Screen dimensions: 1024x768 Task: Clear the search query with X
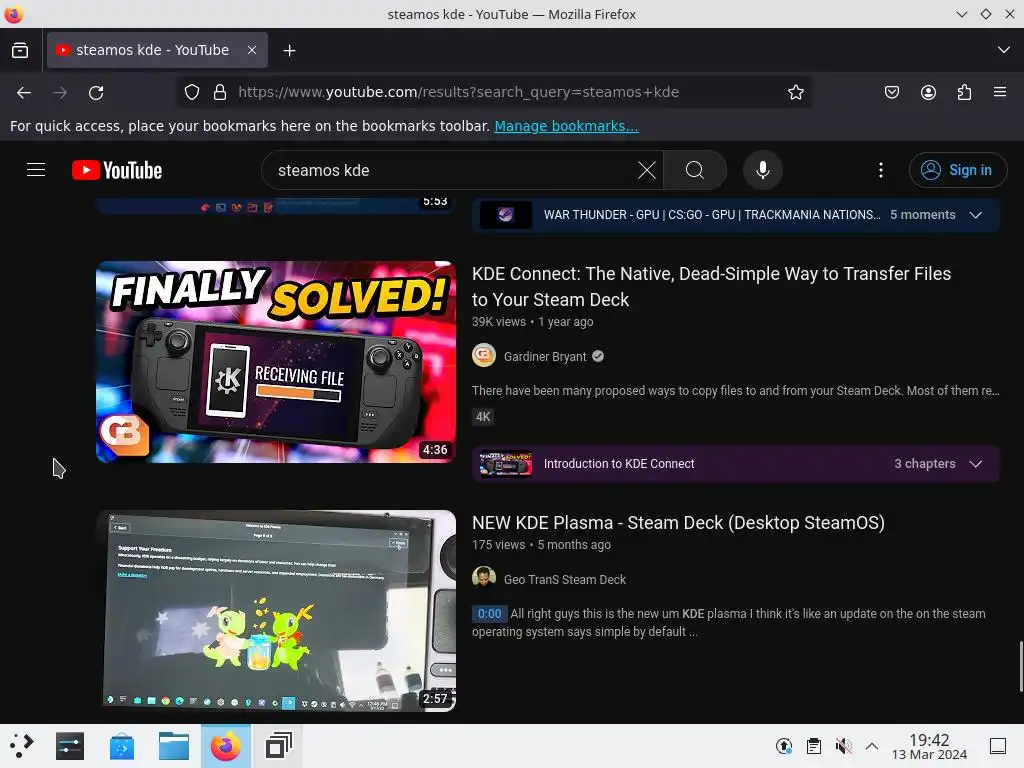(647, 170)
